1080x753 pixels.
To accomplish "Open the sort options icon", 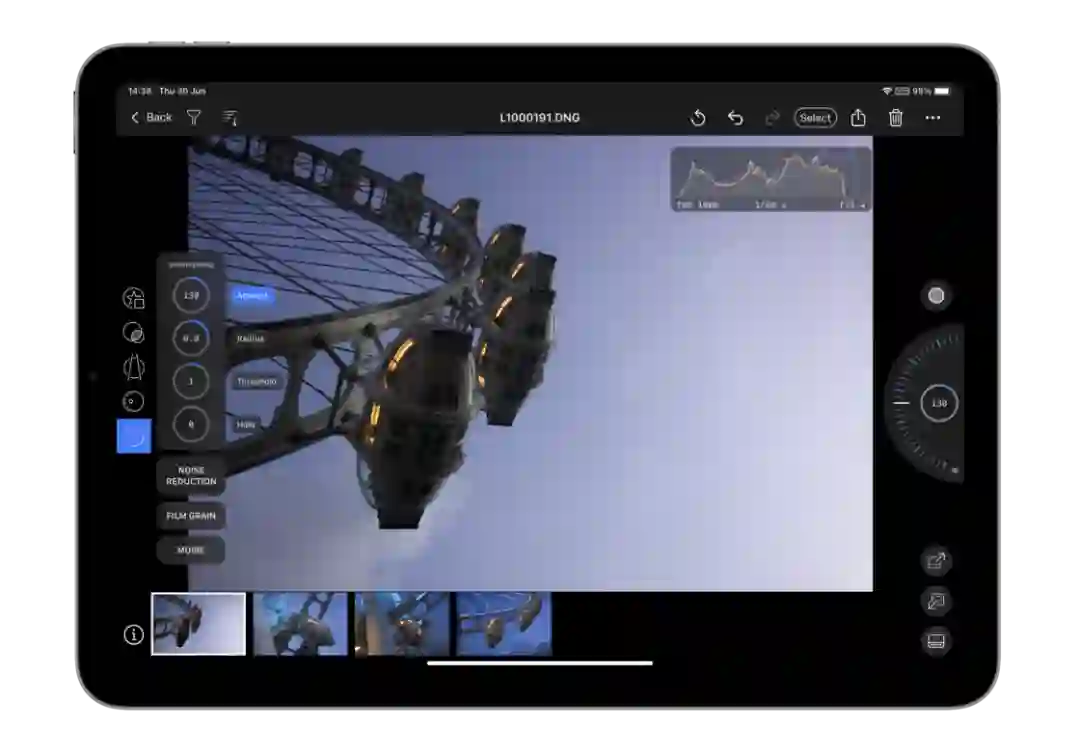I will click(230, 118).
